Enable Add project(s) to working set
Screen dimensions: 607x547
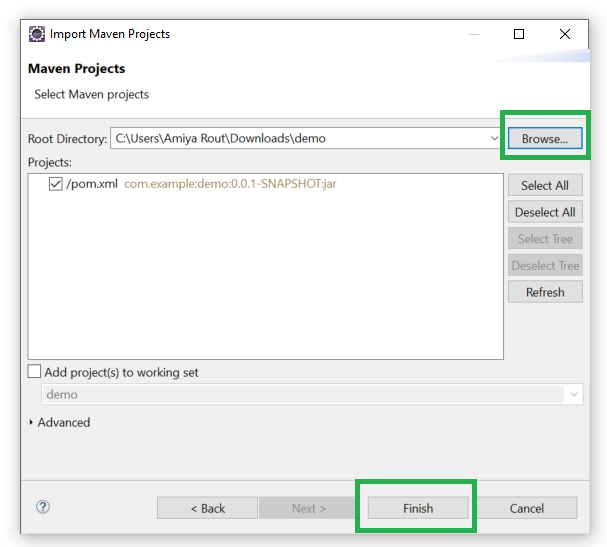[34, 371]
